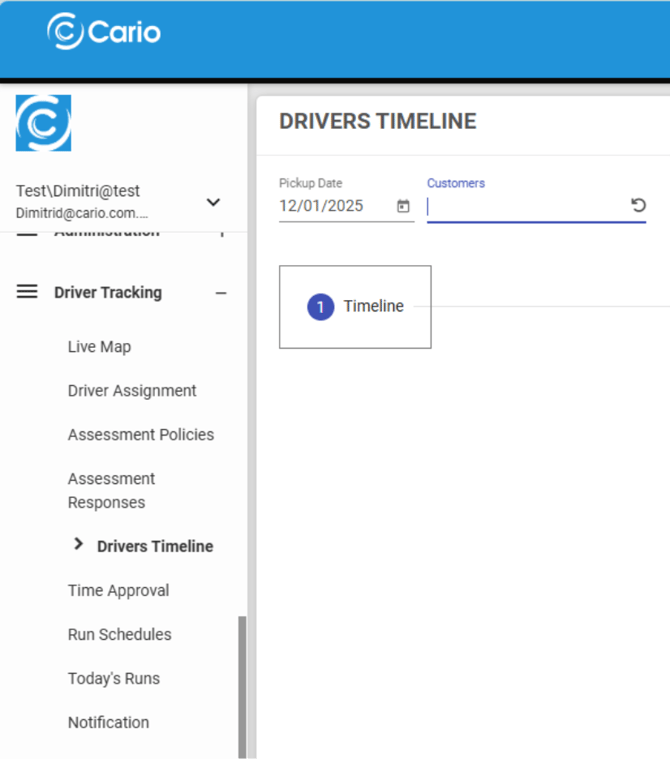Go to Driver Assignment page
The width and height of the screenshot is (670, 759).
[132, 391]
